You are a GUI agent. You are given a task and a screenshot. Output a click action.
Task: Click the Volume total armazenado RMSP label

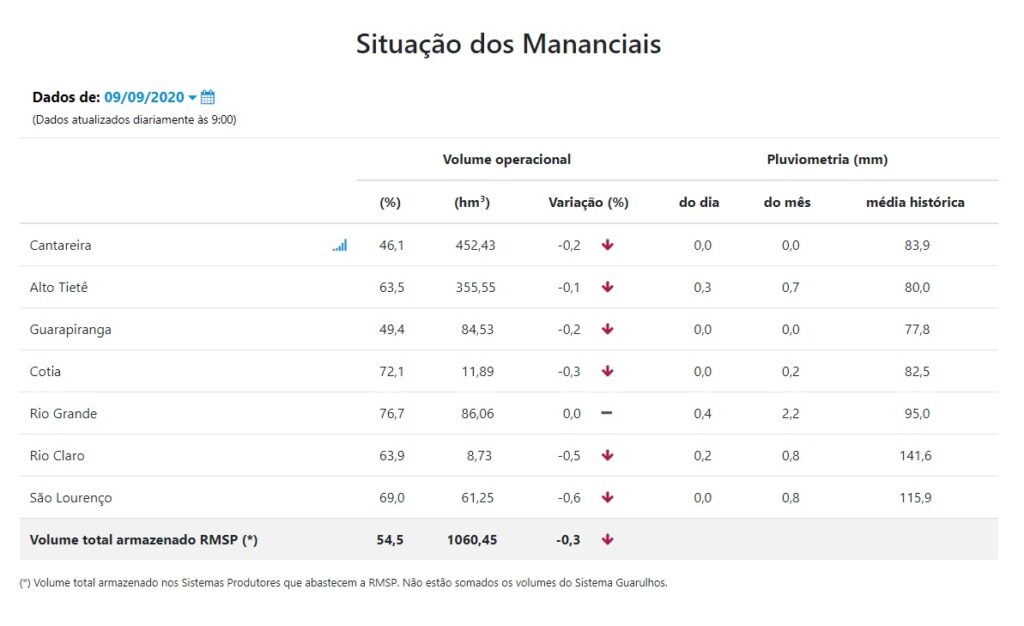(x=144, y=540)
